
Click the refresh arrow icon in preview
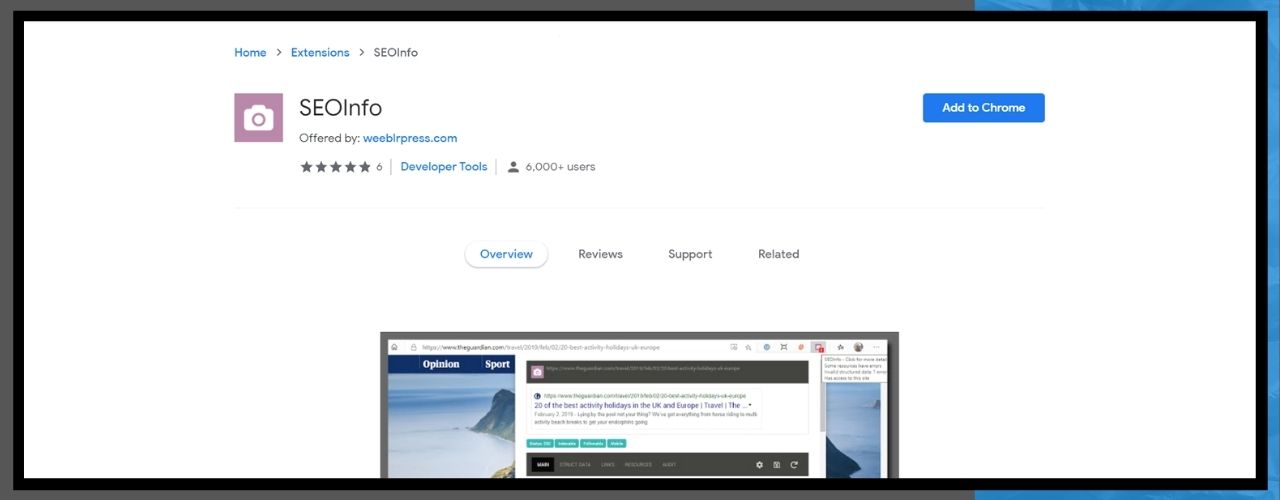(794, 465)
